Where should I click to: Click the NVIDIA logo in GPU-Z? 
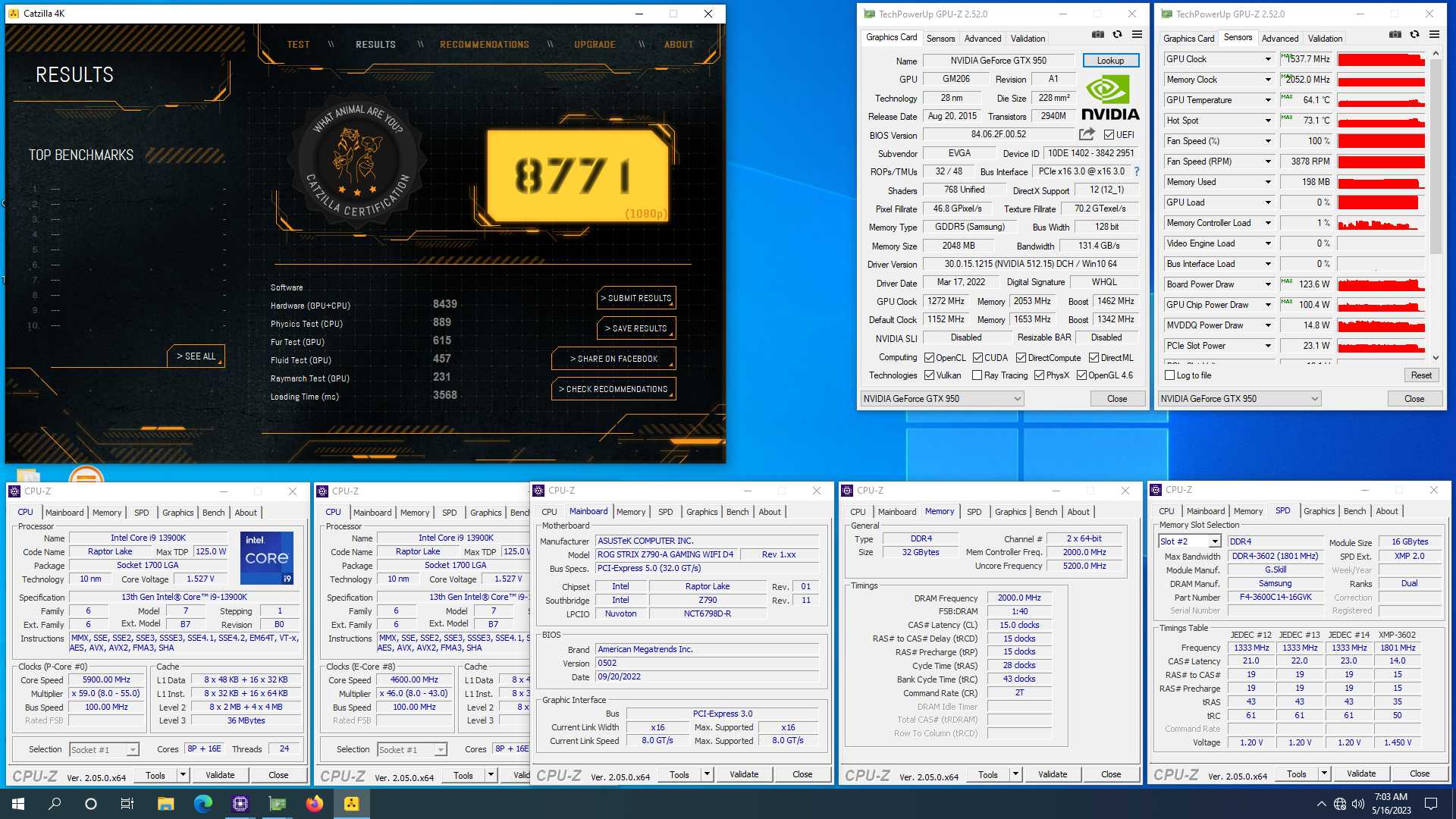(1109, 99)
